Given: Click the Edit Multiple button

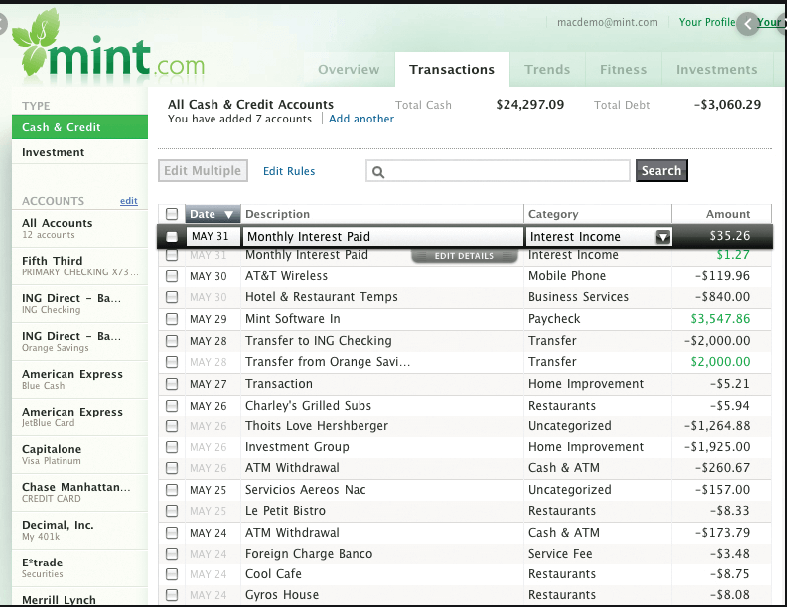Looking at the screenshot, I should [203, 171].
